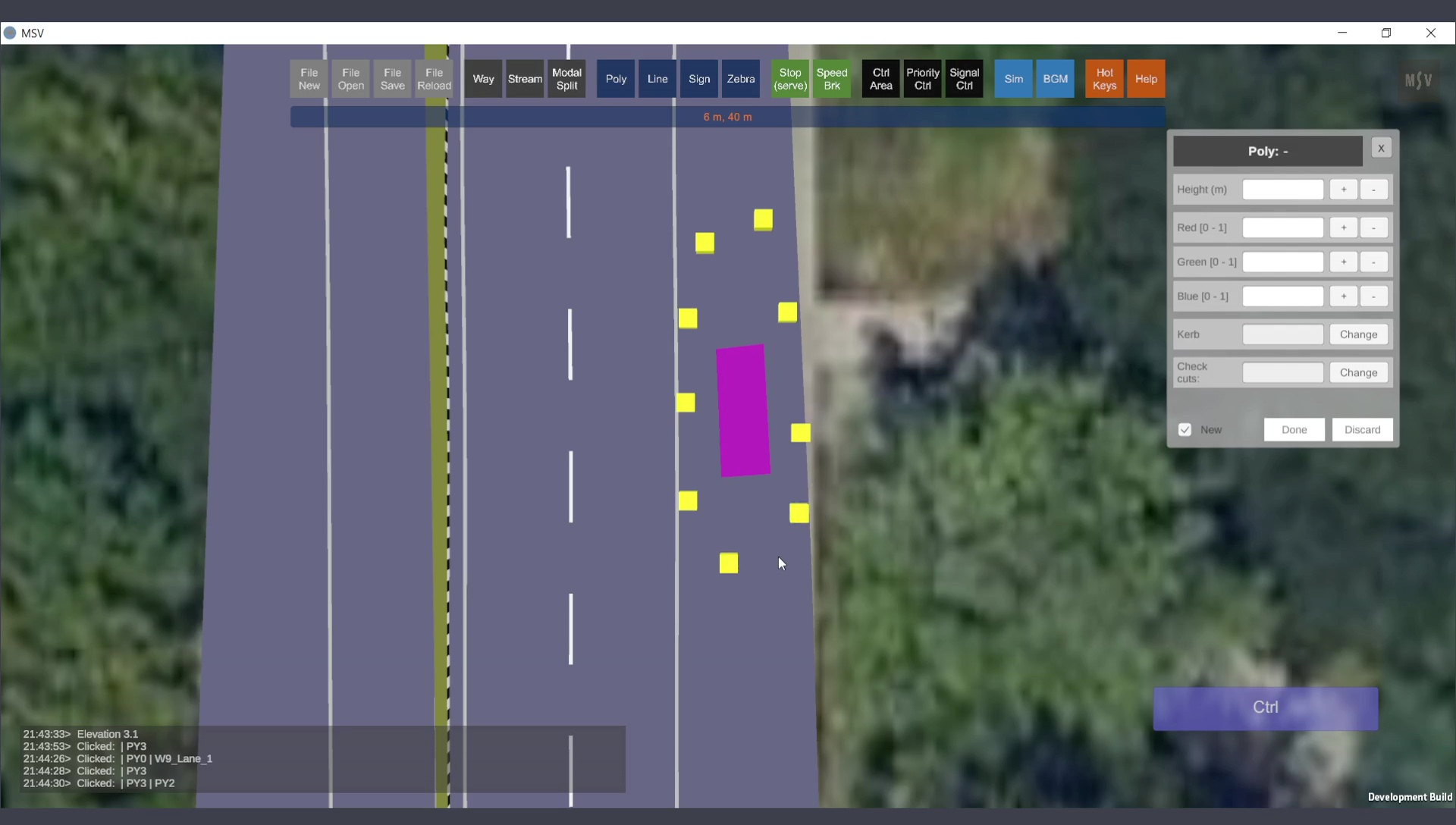1456x825 pixels.
Task: Increase the Blue value with the plus button
Action: [1343, 296]
